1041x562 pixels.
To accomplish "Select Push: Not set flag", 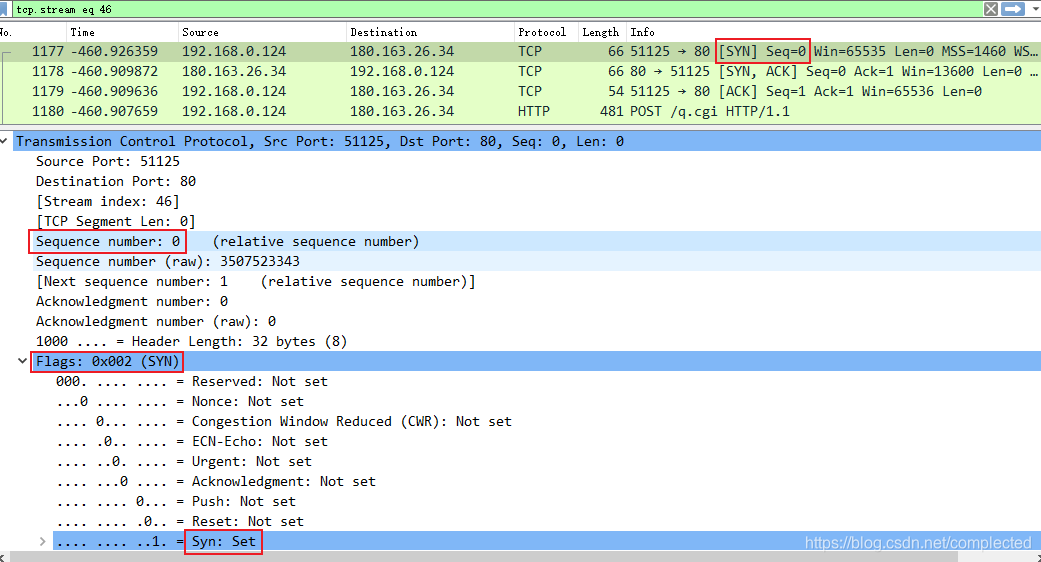I will tap(176, 501).
